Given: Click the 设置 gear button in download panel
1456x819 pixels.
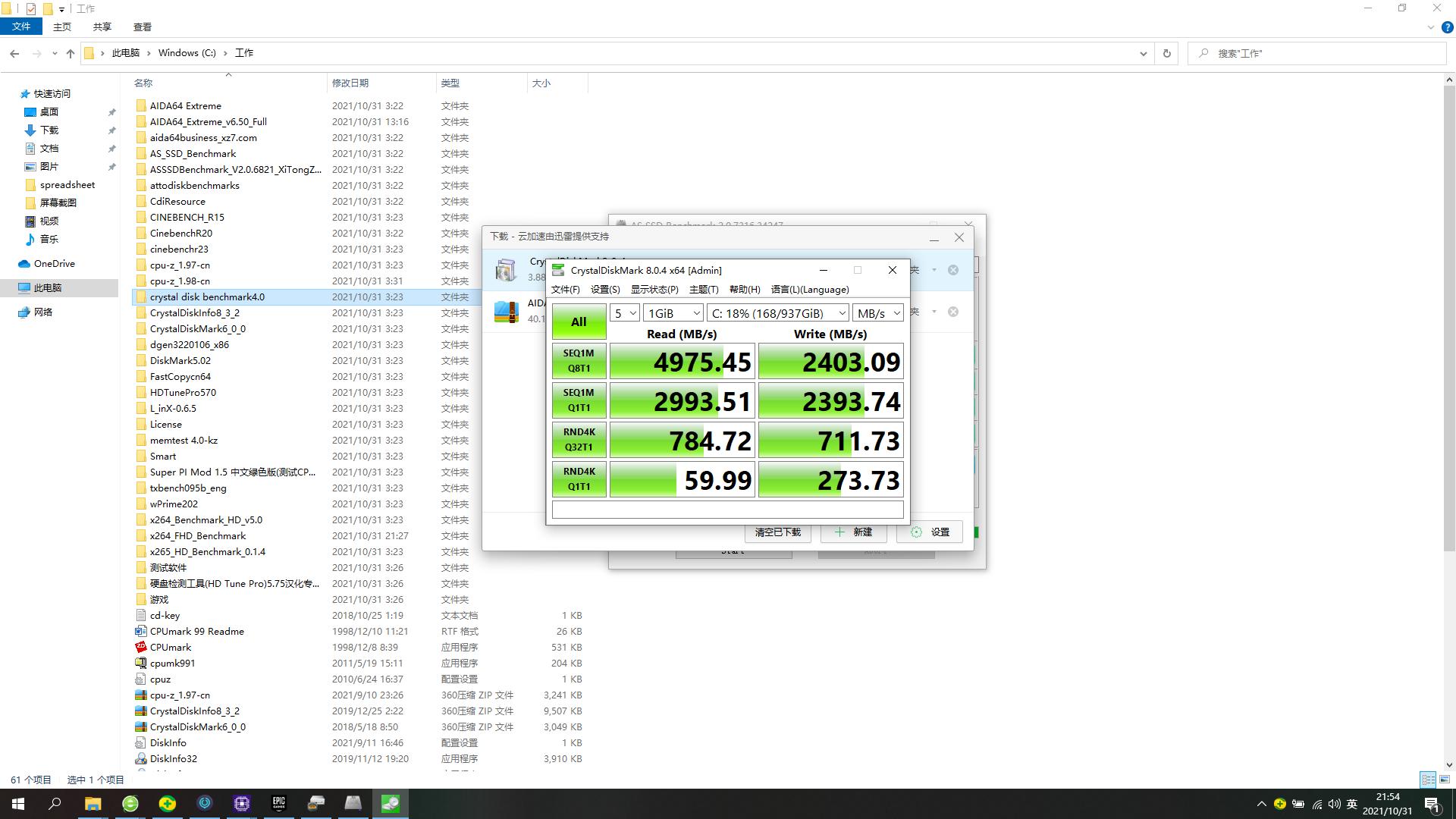Looking at the screenshot, I should tap(930, 532).
